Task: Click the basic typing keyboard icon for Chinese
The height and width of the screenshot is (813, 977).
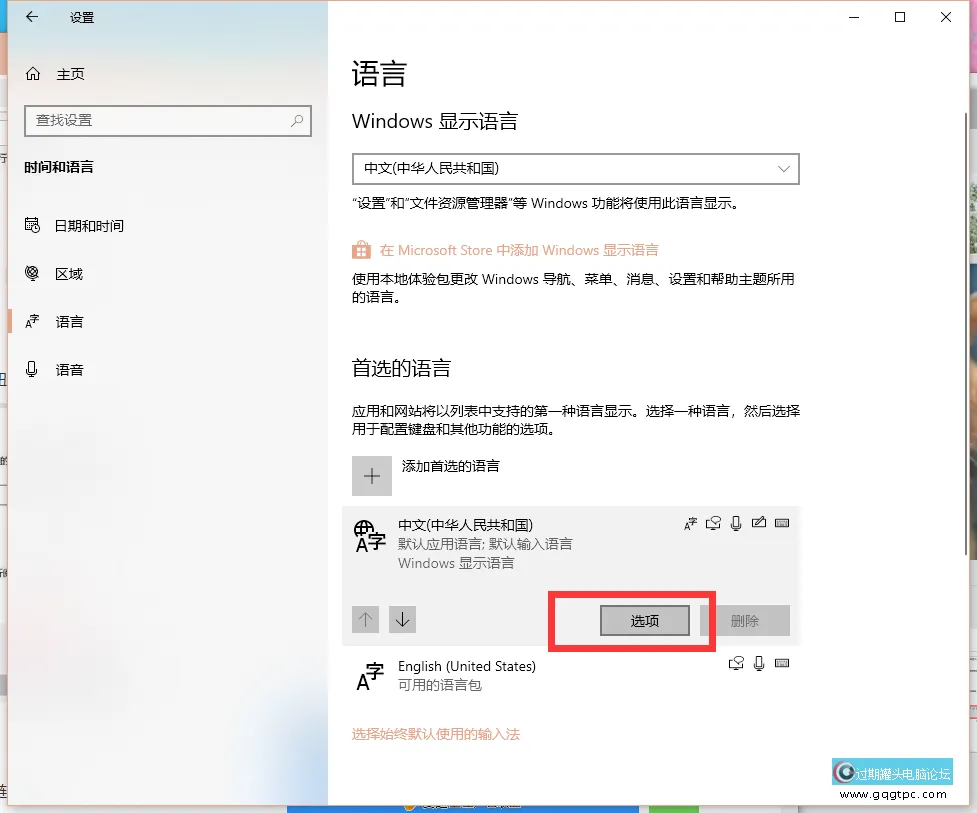Action: coord(783,523)
